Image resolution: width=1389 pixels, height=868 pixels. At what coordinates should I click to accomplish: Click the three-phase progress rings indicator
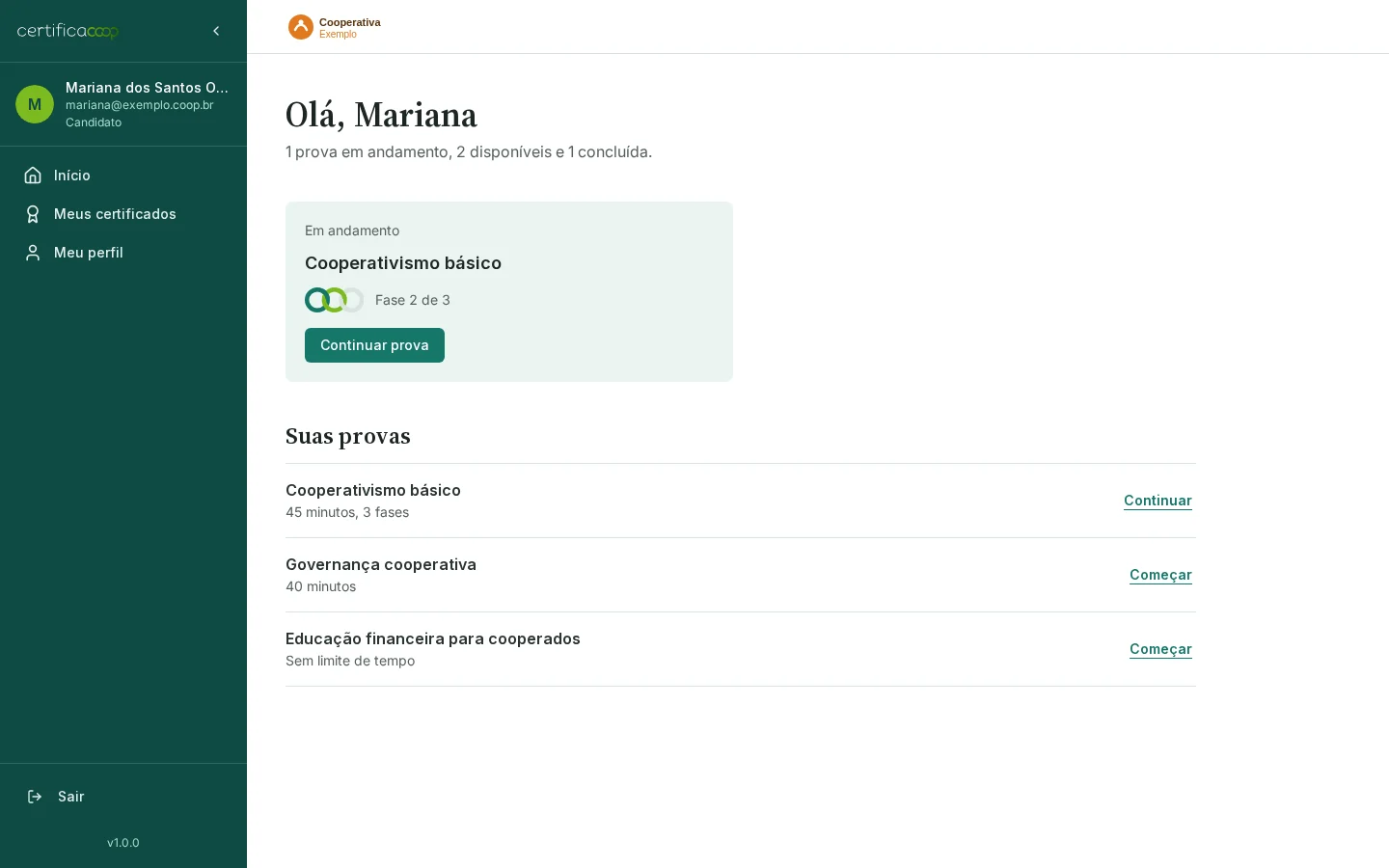[335, 300]
